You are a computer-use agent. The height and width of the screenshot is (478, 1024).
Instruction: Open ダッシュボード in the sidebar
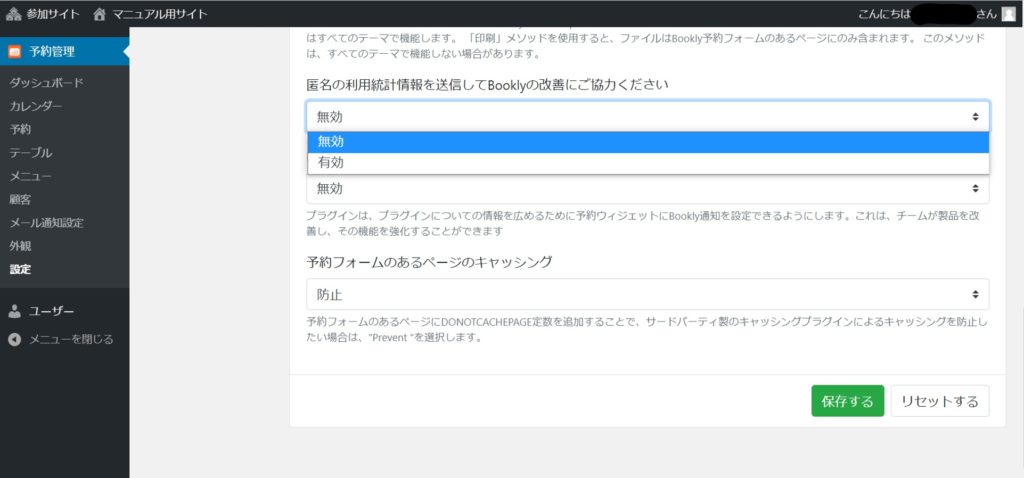46,83
